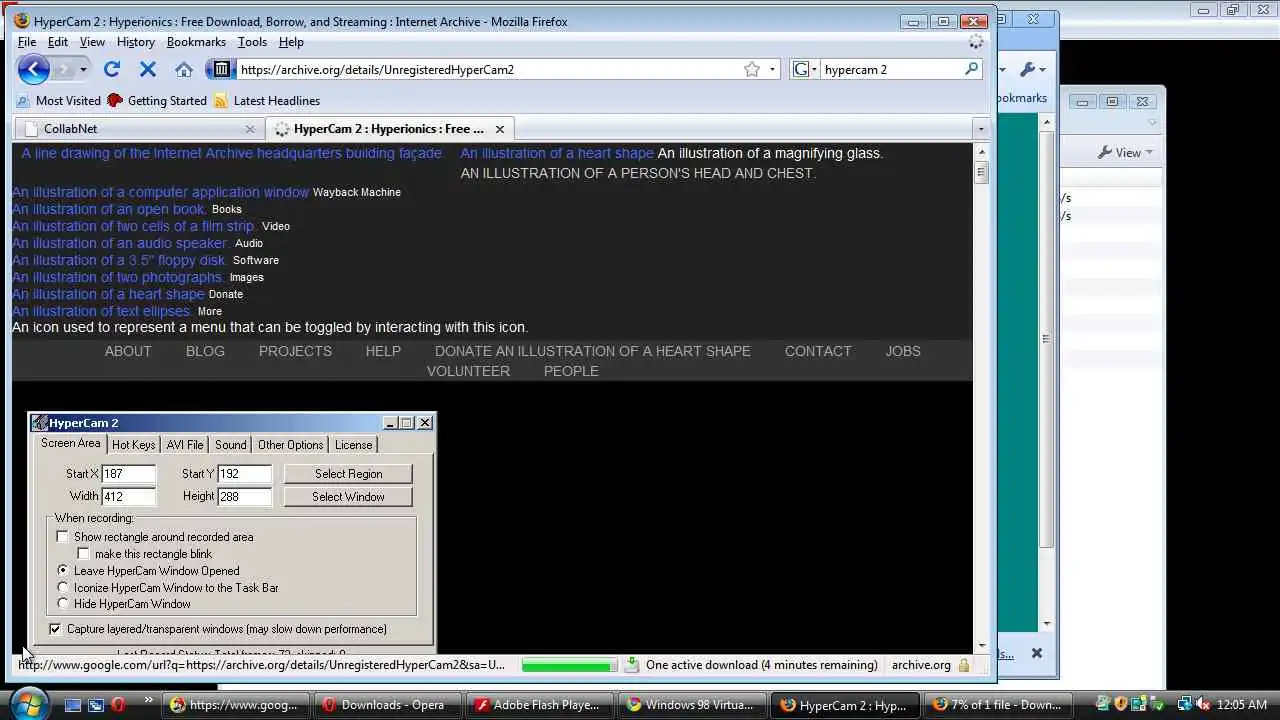
Task: Switch to Sound tab
Action: pyautogui.click(x=230, y=445)
